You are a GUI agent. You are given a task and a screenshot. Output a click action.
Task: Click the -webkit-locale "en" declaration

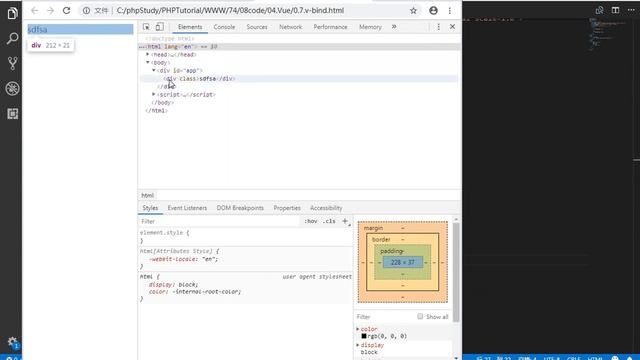183,259
